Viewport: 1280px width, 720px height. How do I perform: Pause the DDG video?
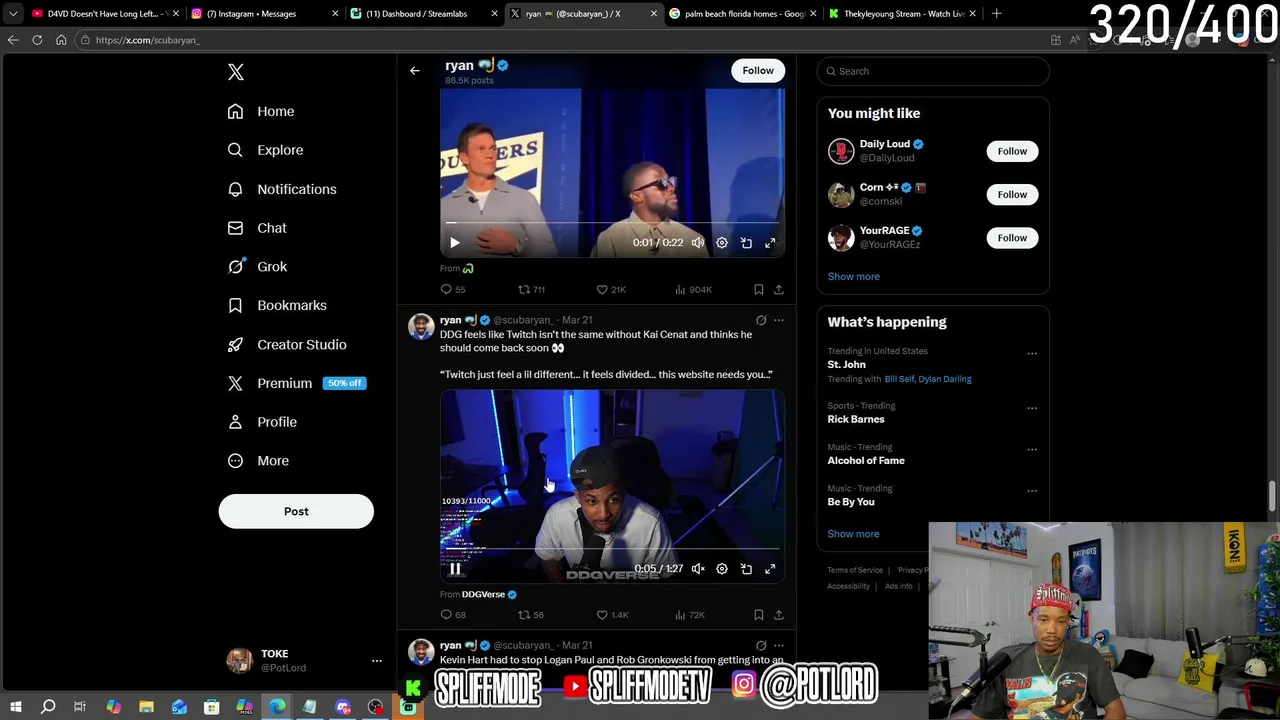(455, 569)
